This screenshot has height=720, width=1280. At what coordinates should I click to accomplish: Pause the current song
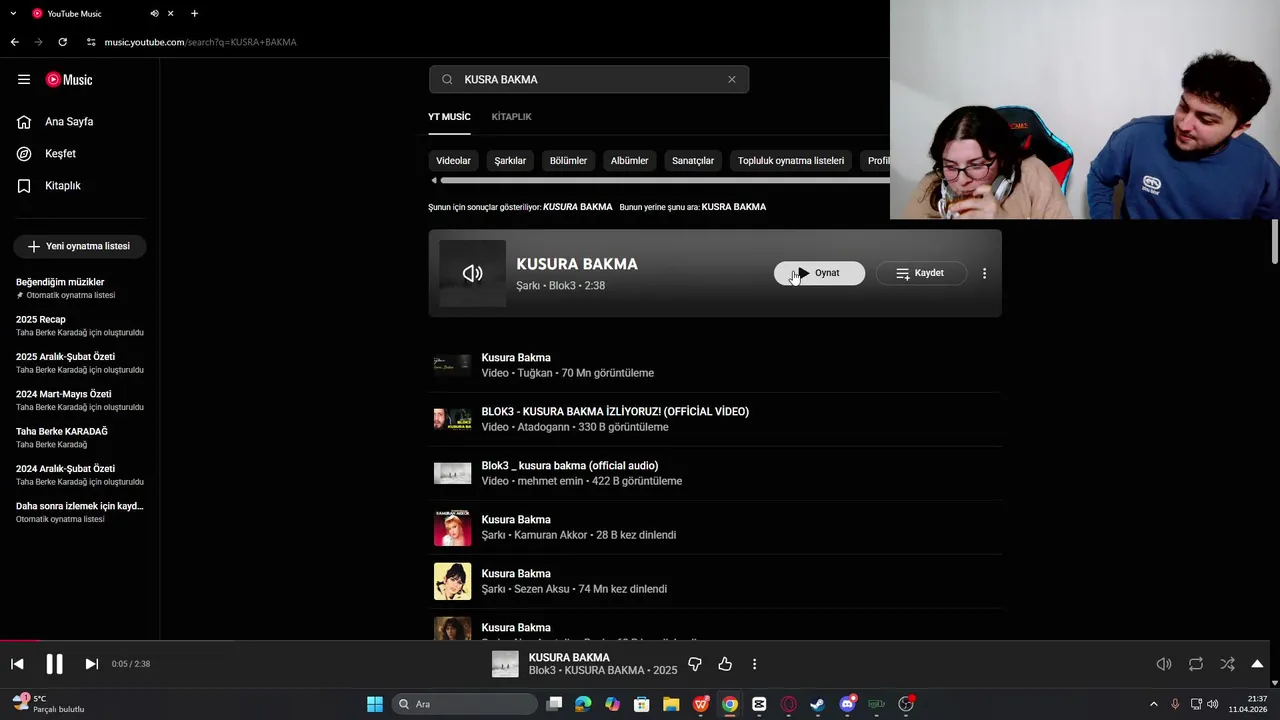pos(54,664)
